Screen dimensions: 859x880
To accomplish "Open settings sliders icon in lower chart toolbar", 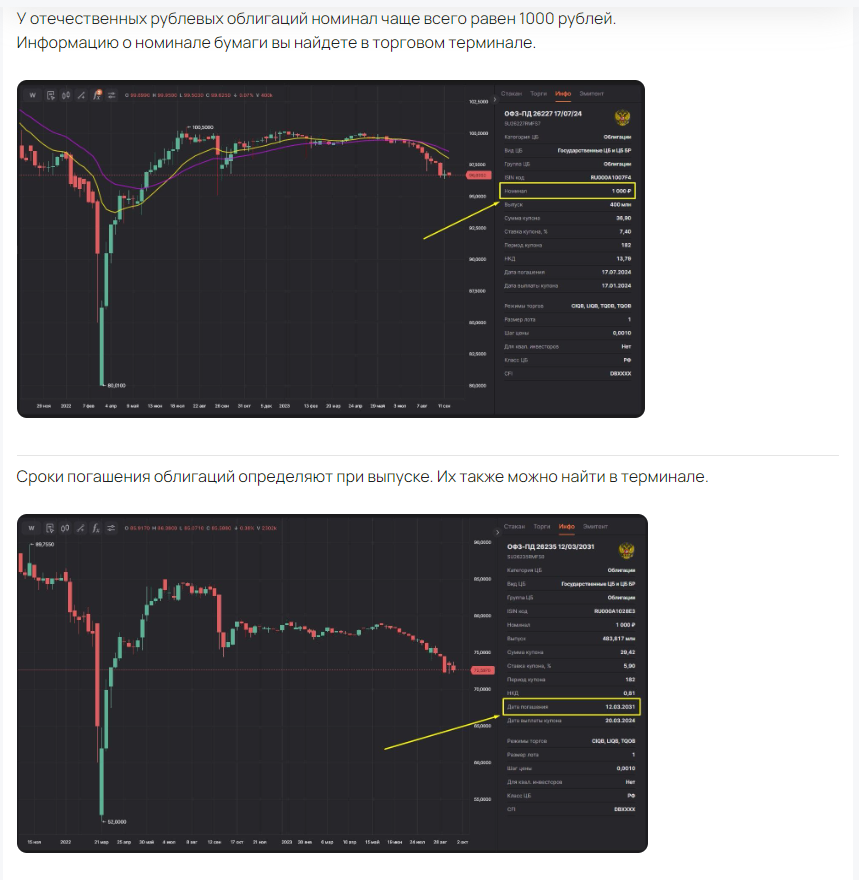I will click(x=112, y=527).
